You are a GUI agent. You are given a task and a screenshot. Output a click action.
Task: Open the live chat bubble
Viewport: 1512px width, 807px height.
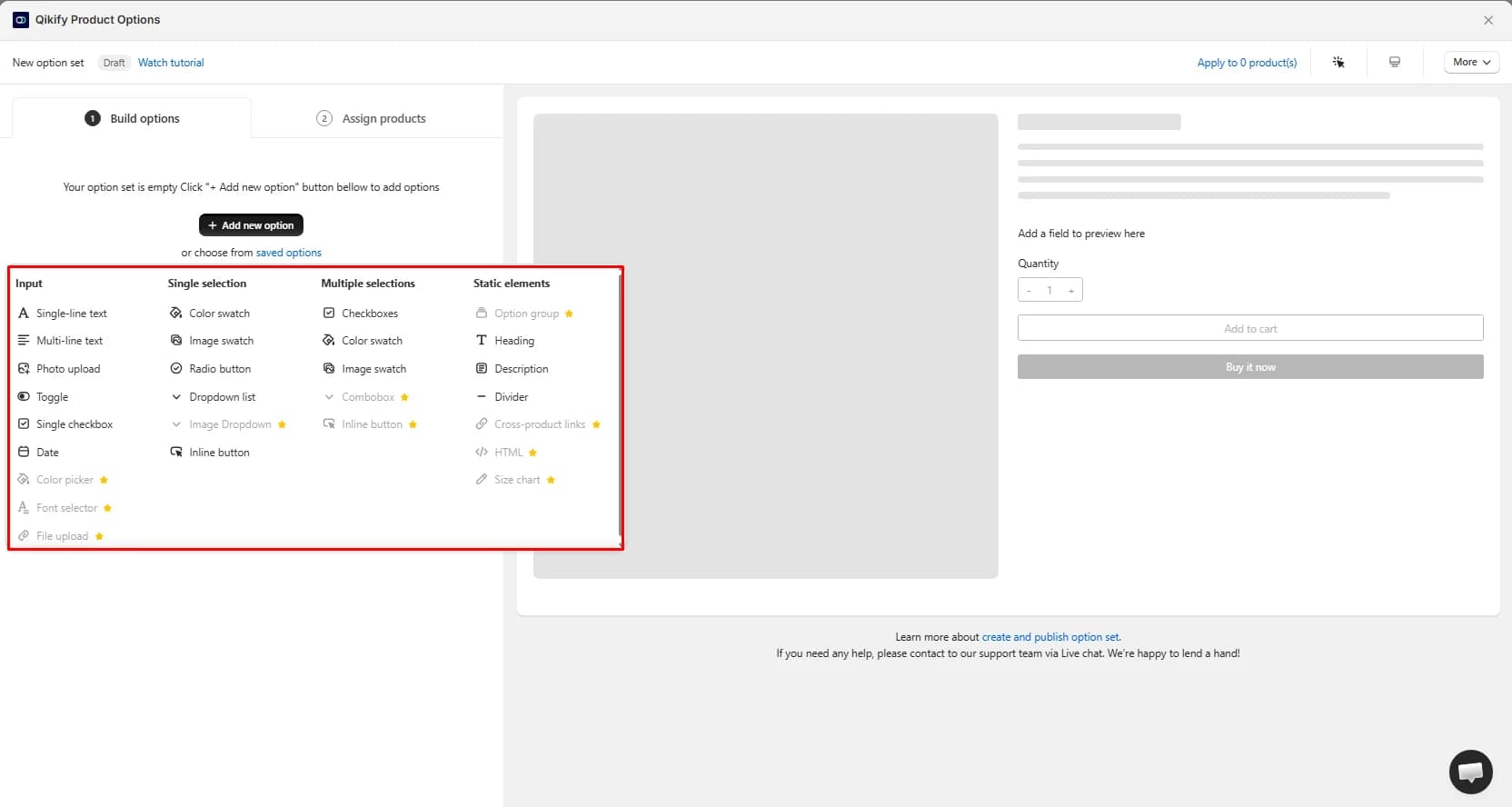1470,772
